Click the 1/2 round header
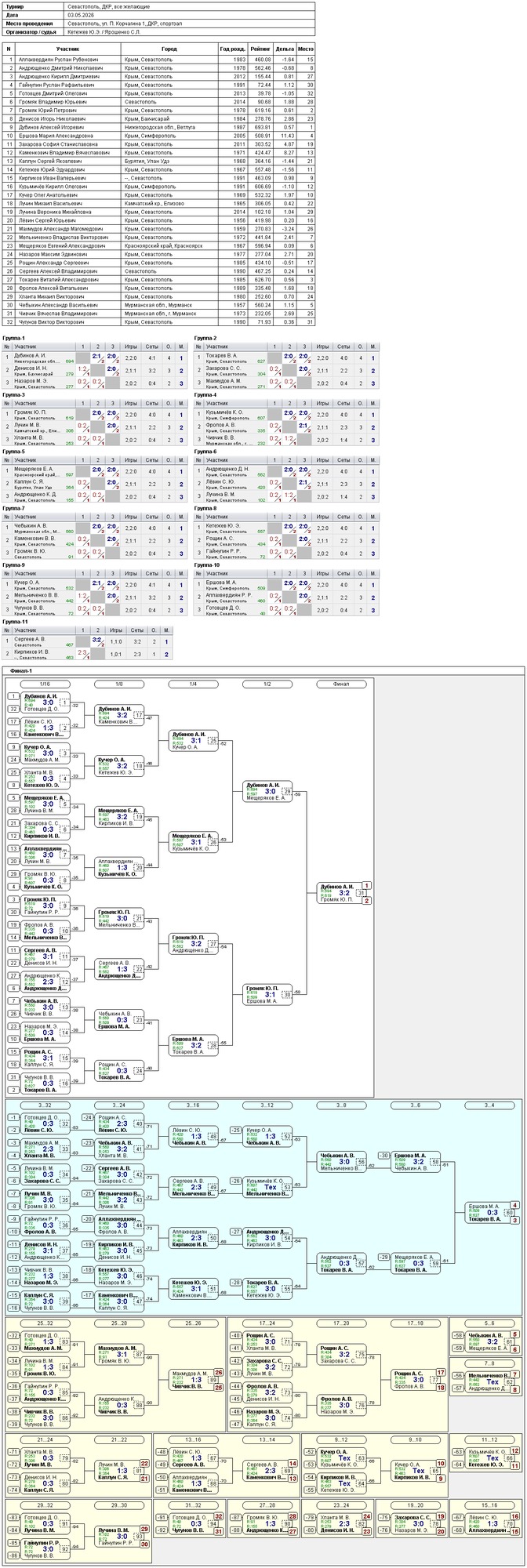Viewport: 527px width, 1568px height. pos(267,684)
